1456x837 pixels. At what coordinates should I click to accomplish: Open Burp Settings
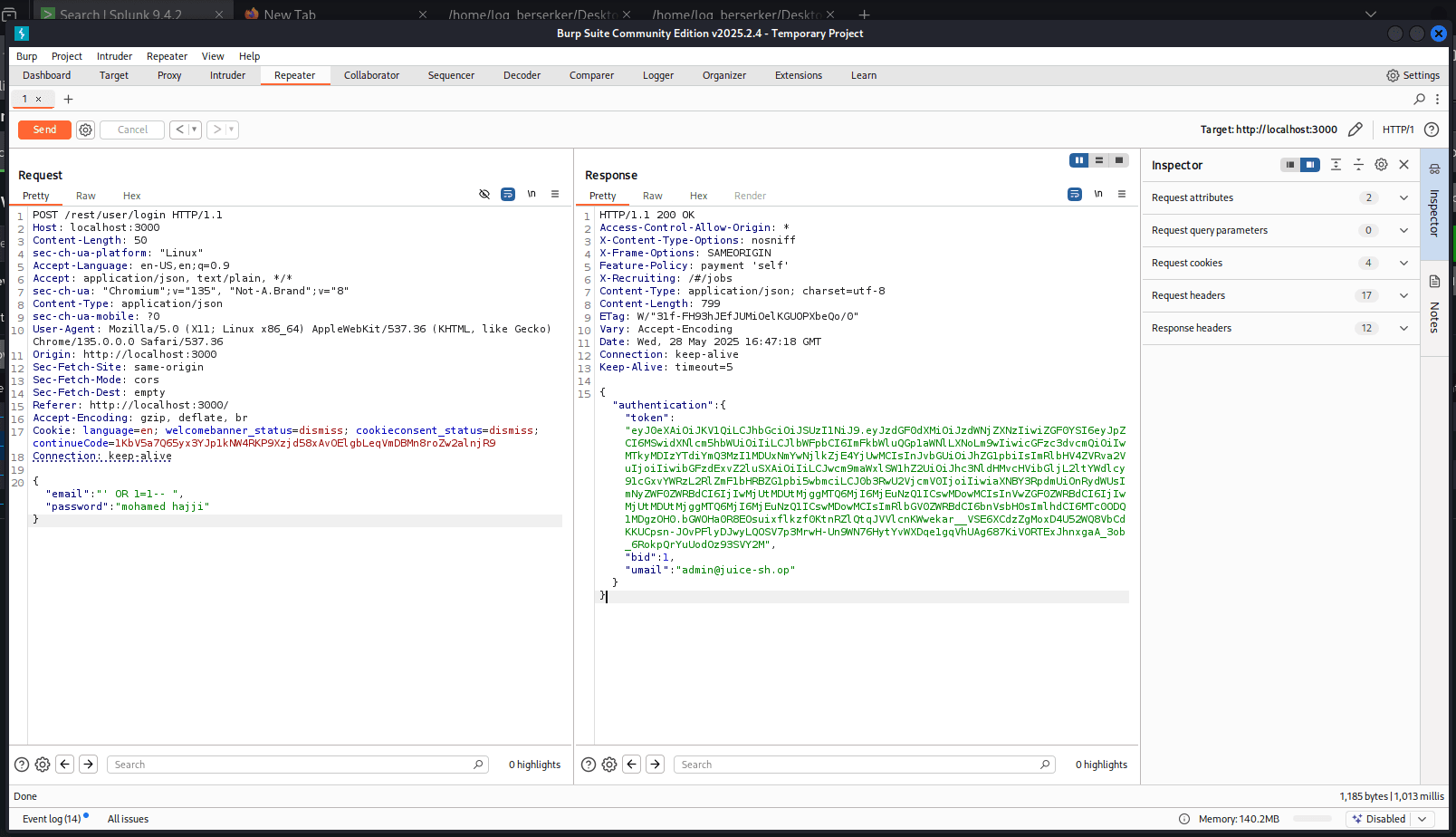[1413, 75]
